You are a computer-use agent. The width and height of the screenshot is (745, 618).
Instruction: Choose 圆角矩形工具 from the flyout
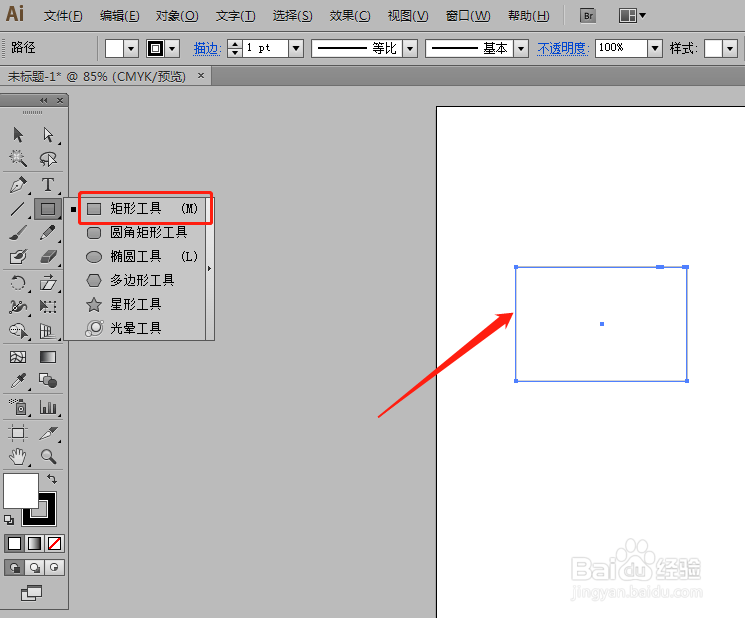138,232
